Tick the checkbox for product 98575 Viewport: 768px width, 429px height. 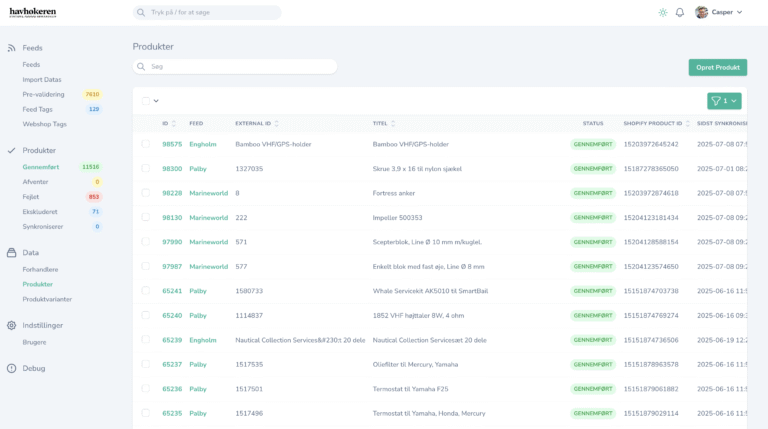coord(145,144)
